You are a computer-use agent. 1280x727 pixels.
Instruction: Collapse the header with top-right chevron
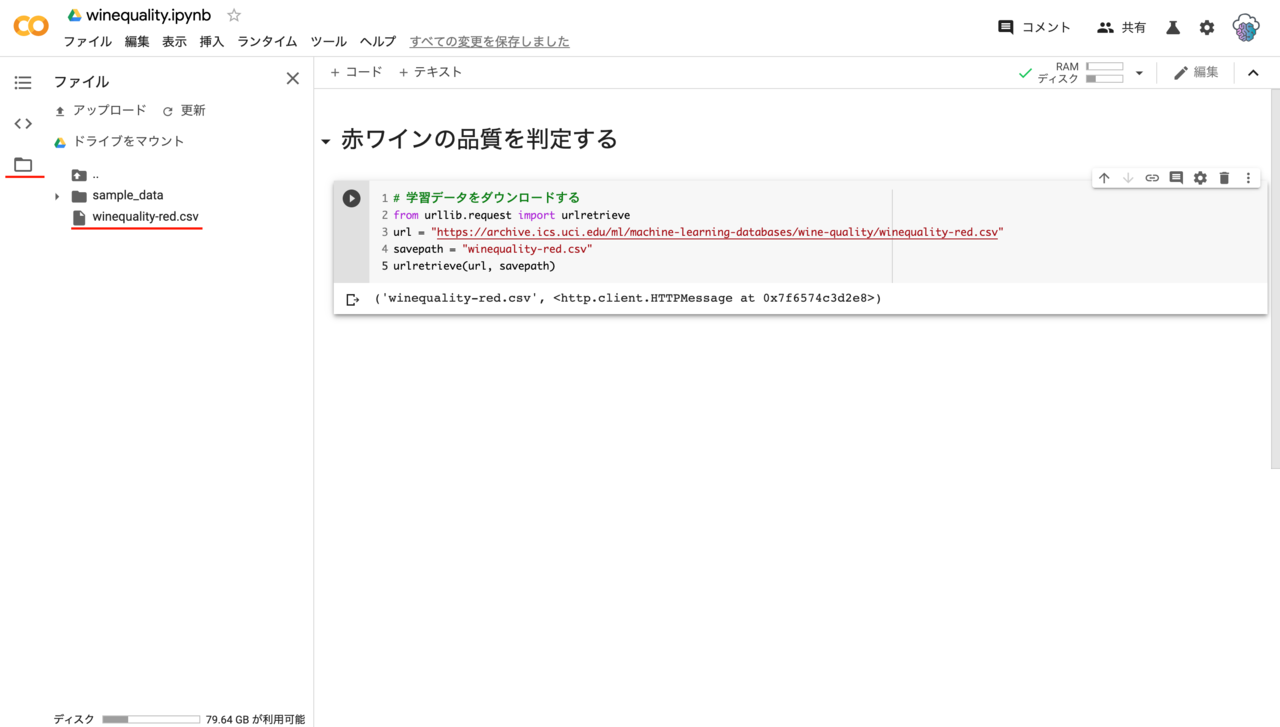(x=1253, y=73)
